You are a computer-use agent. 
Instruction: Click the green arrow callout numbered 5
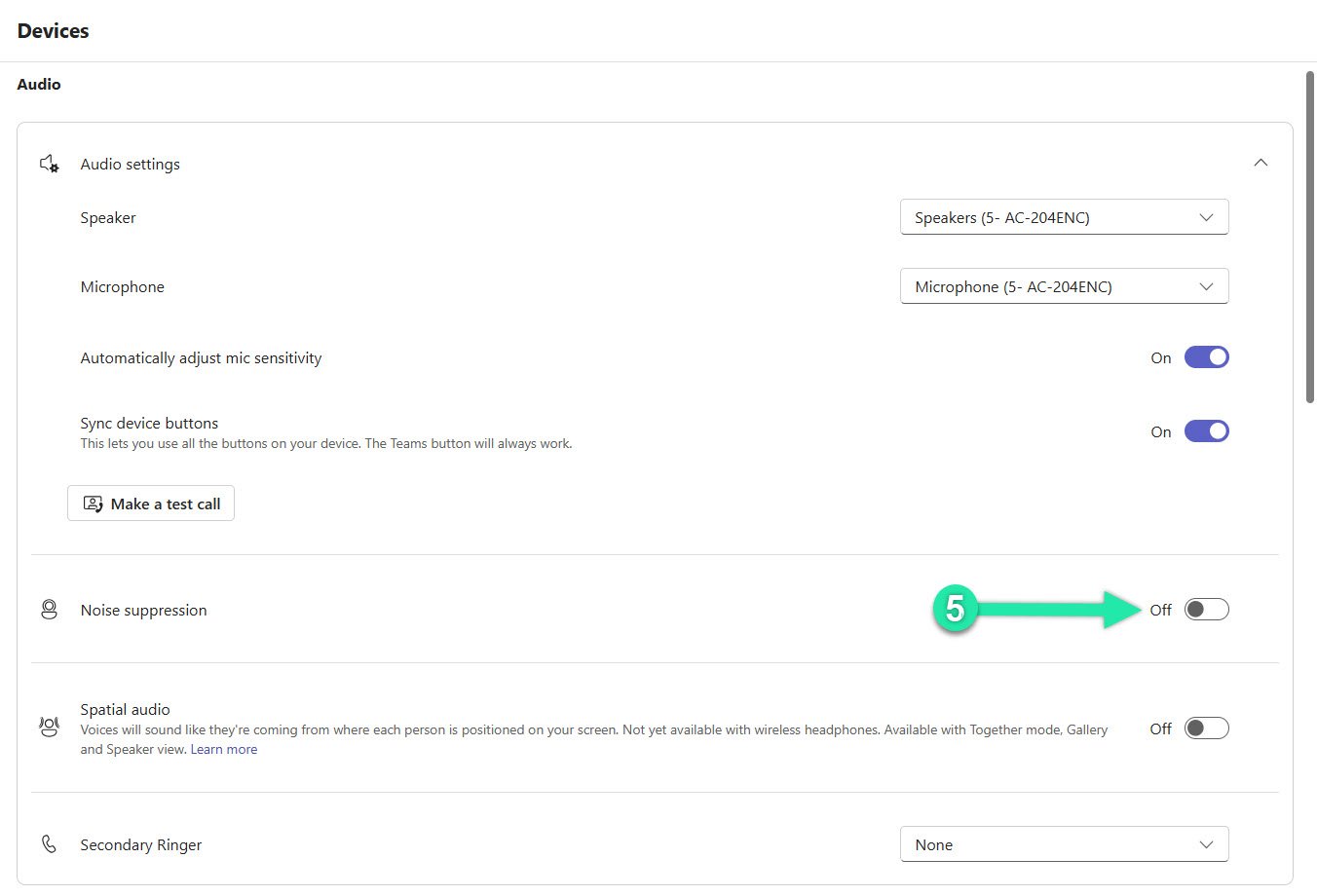(x=956, y=609)
